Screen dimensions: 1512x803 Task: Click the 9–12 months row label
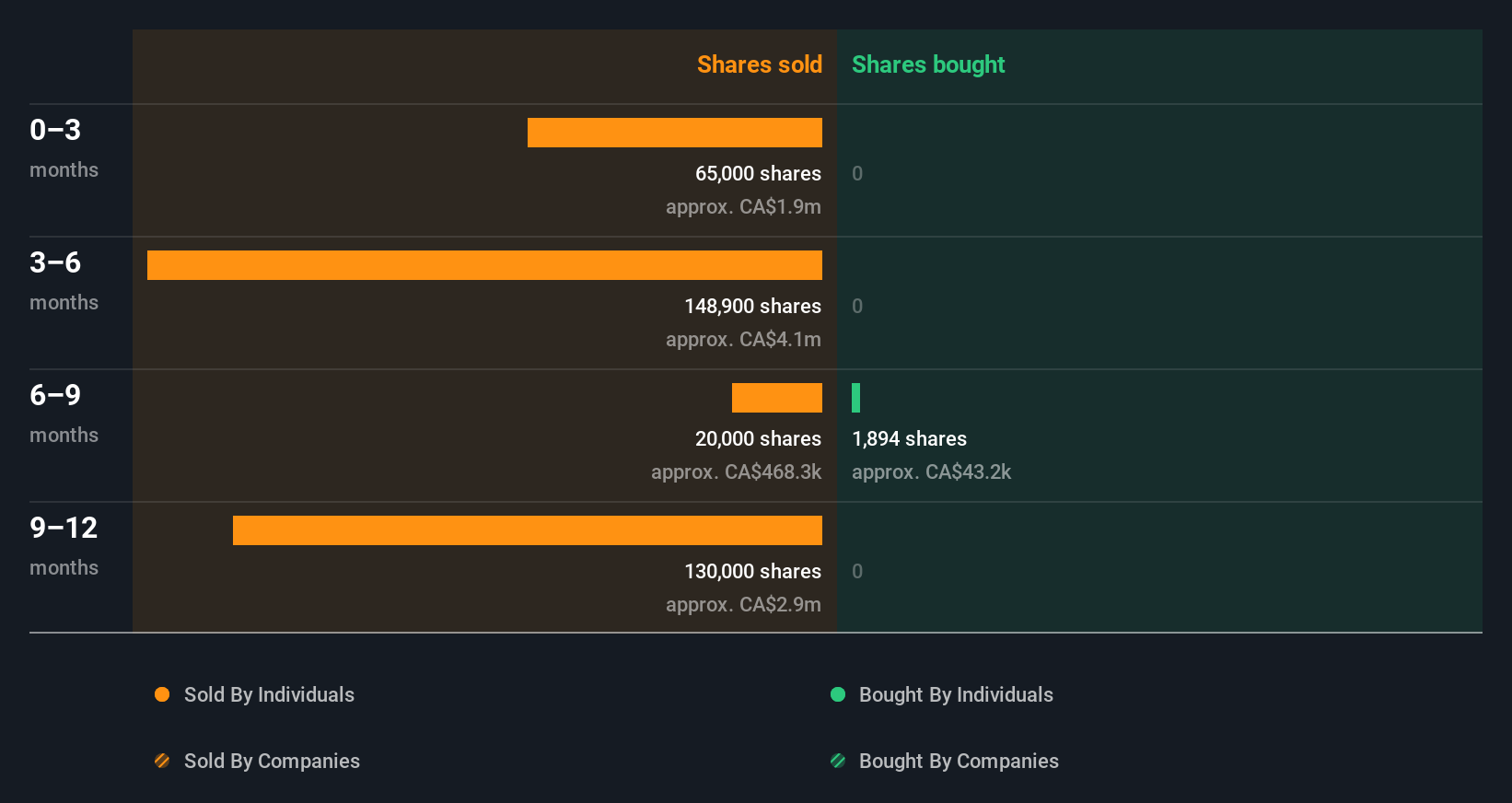64,546
